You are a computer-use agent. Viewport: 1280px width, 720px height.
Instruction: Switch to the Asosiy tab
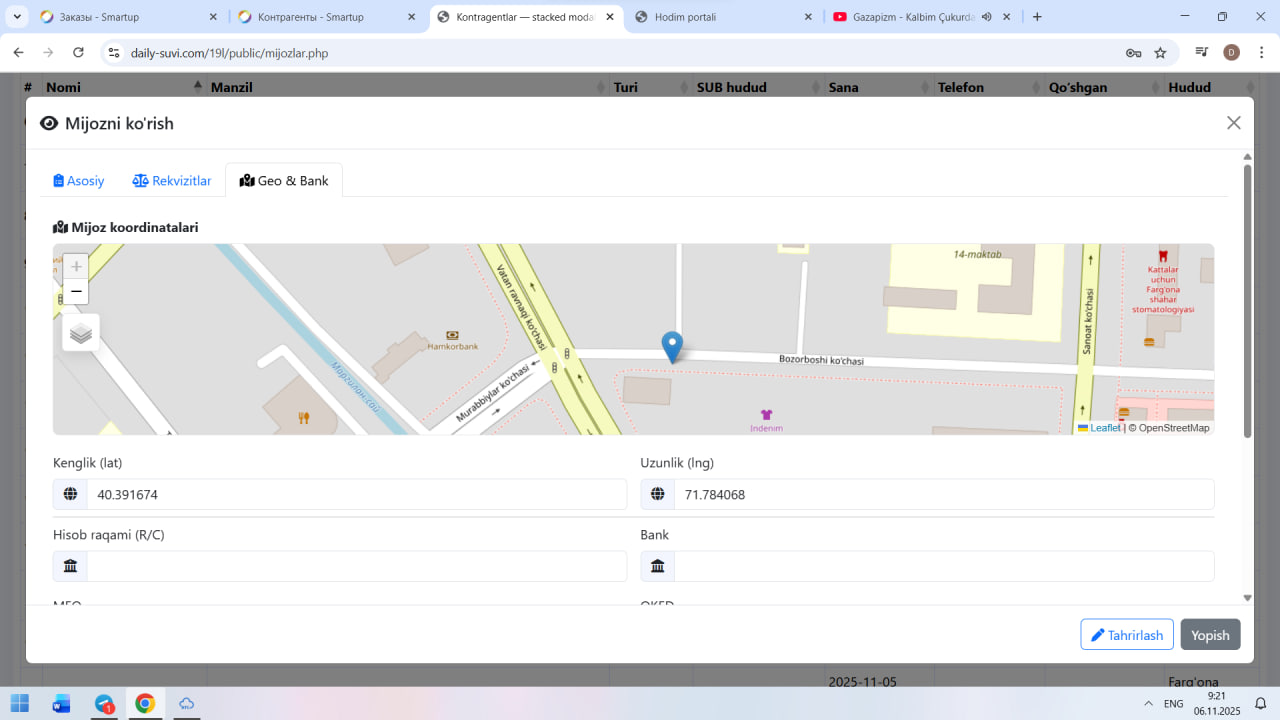tap(79, 181)
